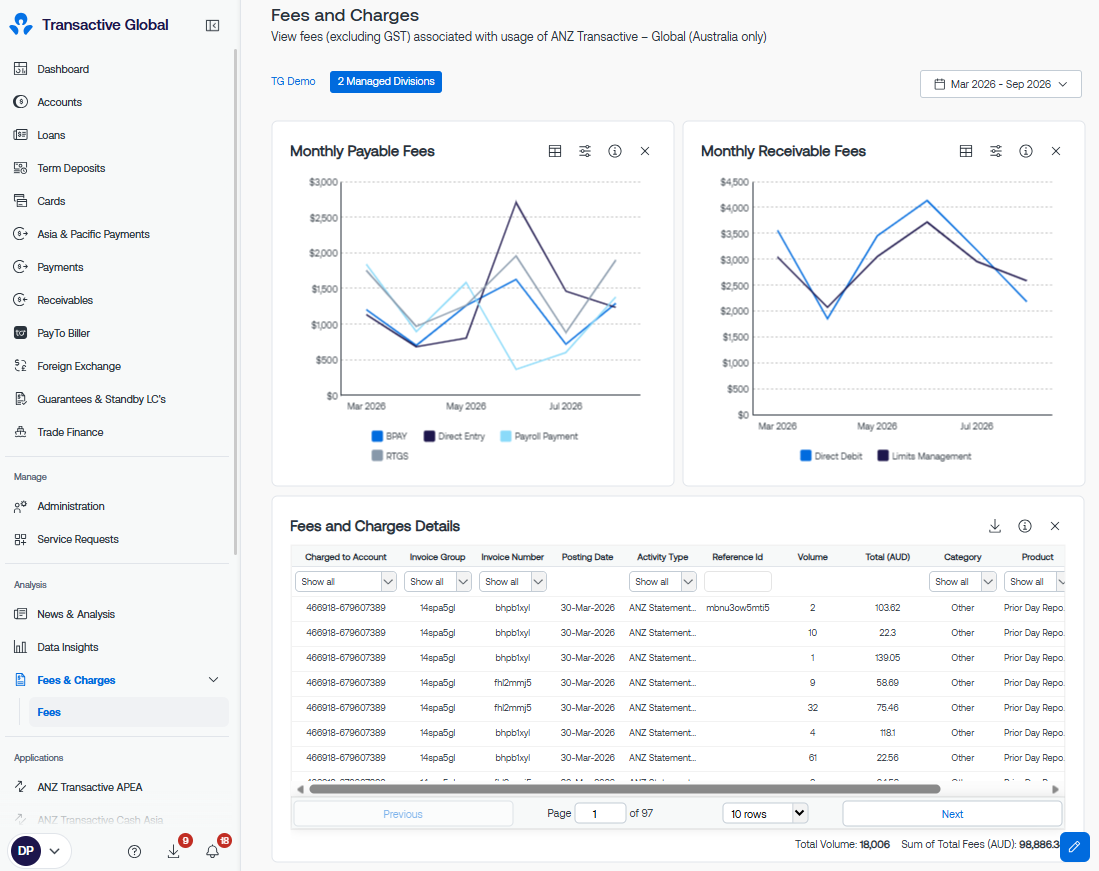Toggle Direct Debit series in receivable legend
1099x871 pixels.
pos(831,456)
